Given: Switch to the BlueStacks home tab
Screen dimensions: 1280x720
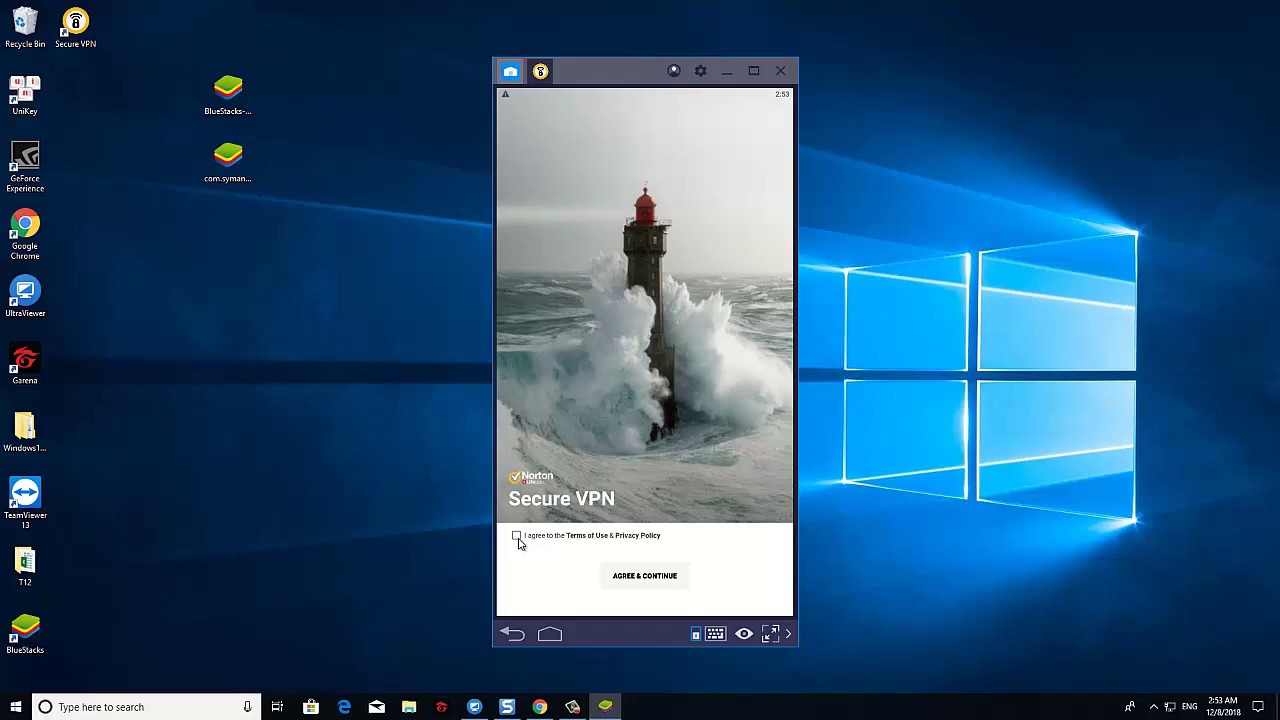Looking at the screenshot, I should pyautogui.click(x=510, y=71).
